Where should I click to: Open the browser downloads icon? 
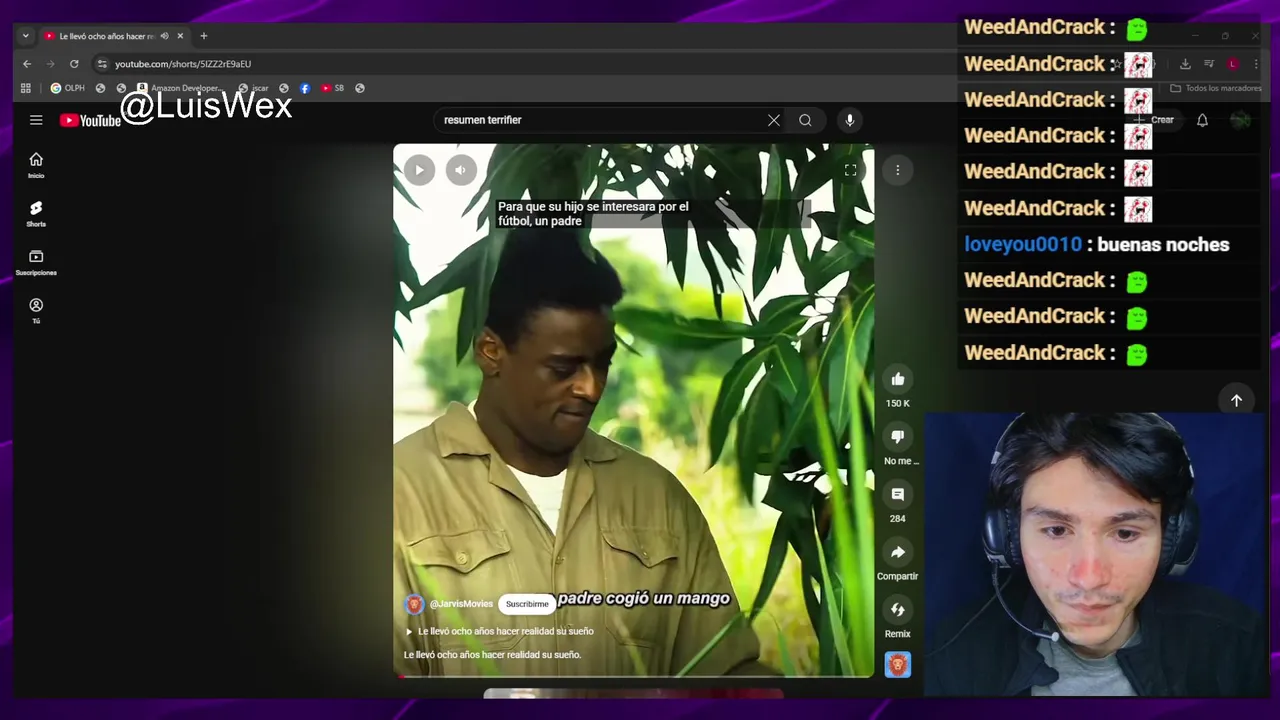pyautogui.click(x=1185, y=64)
